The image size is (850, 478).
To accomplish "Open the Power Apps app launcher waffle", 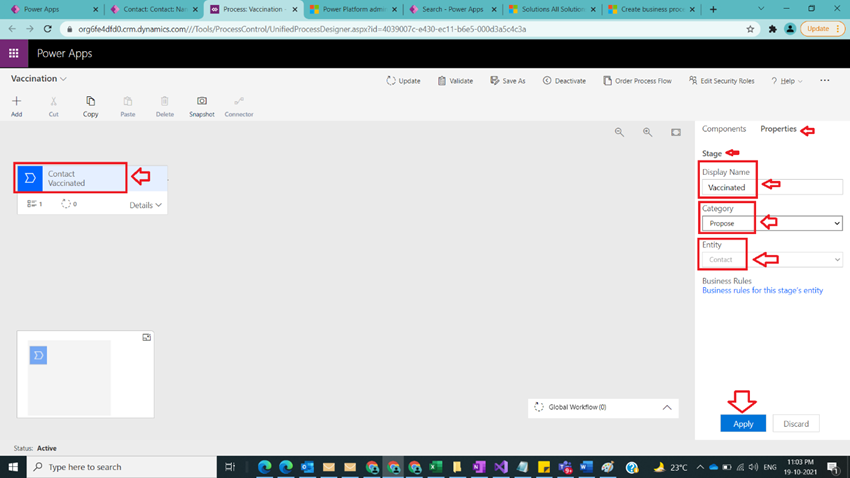I will click(x=14, y=53).
